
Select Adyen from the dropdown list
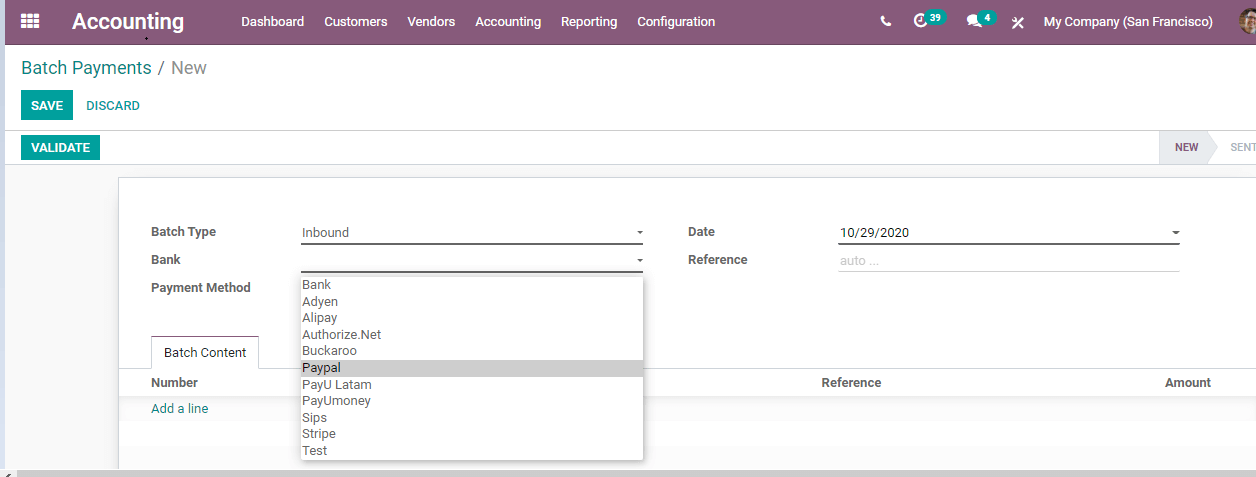point(471,301)
